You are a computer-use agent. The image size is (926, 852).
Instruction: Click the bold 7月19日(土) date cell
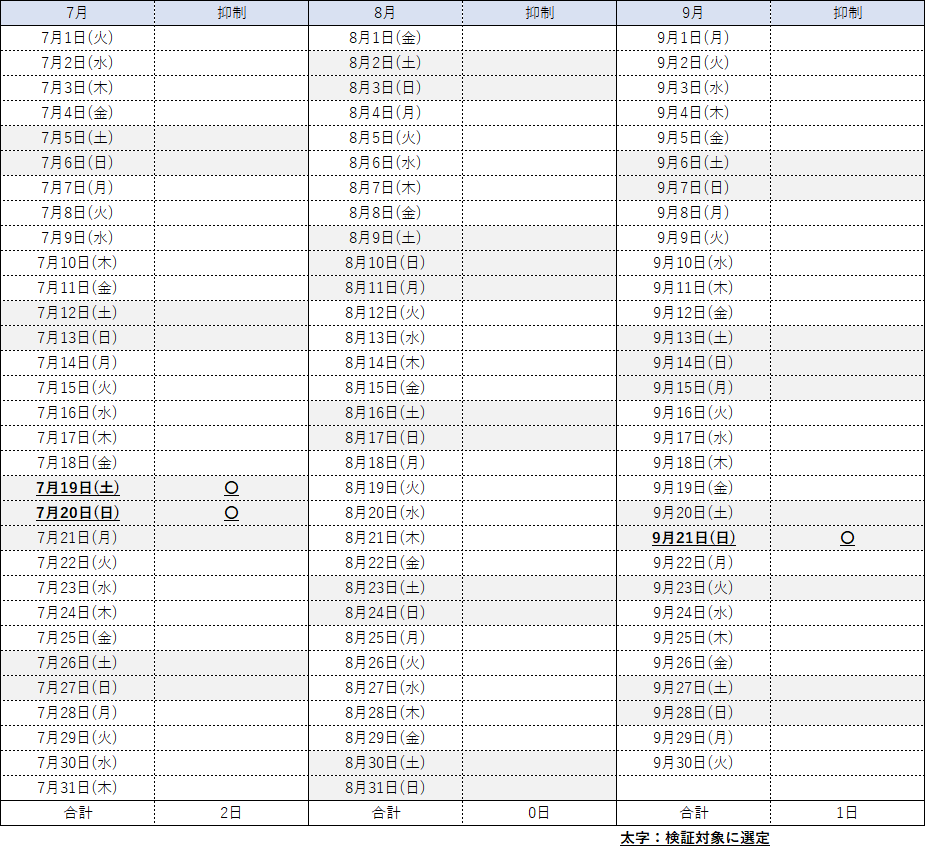click(77, 488)
